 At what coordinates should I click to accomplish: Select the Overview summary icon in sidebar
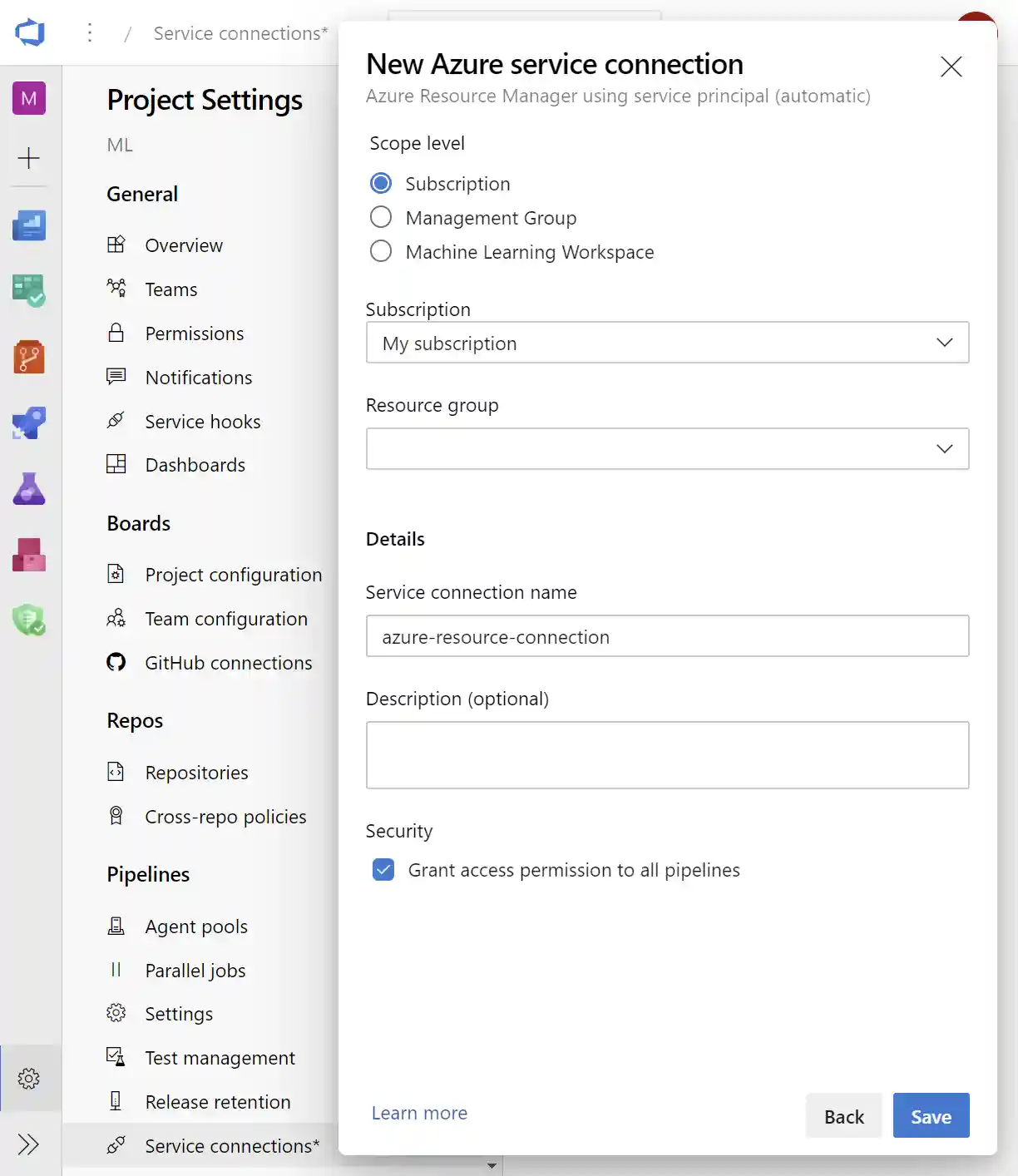tap(29, 225)
